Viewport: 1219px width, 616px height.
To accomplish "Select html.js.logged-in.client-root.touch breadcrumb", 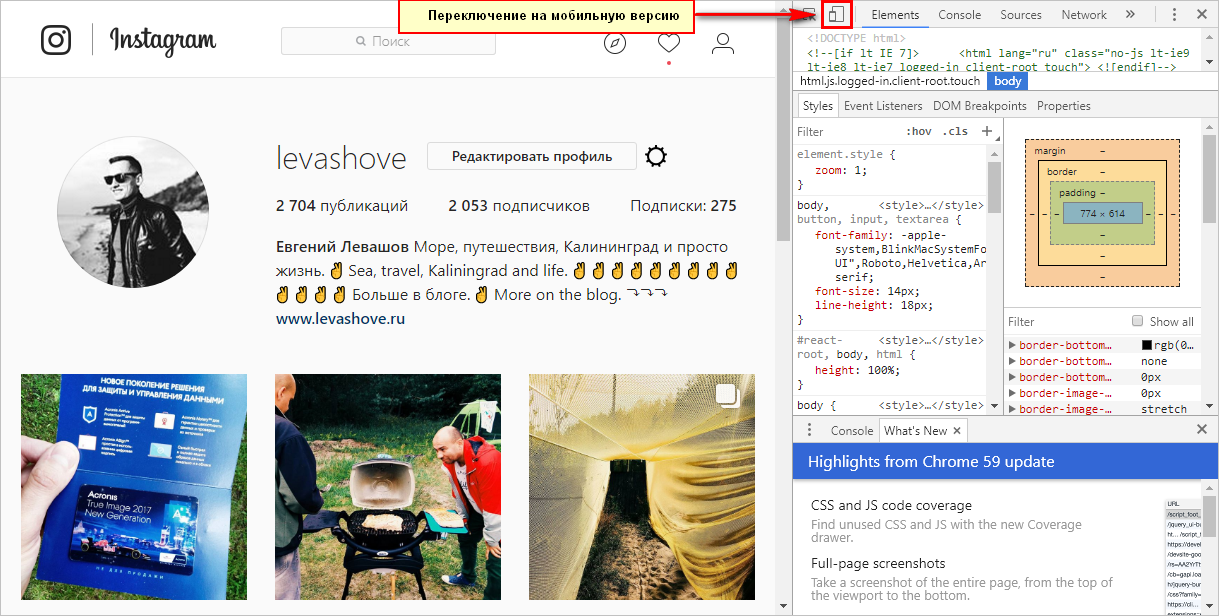I will tap(890, 81).
